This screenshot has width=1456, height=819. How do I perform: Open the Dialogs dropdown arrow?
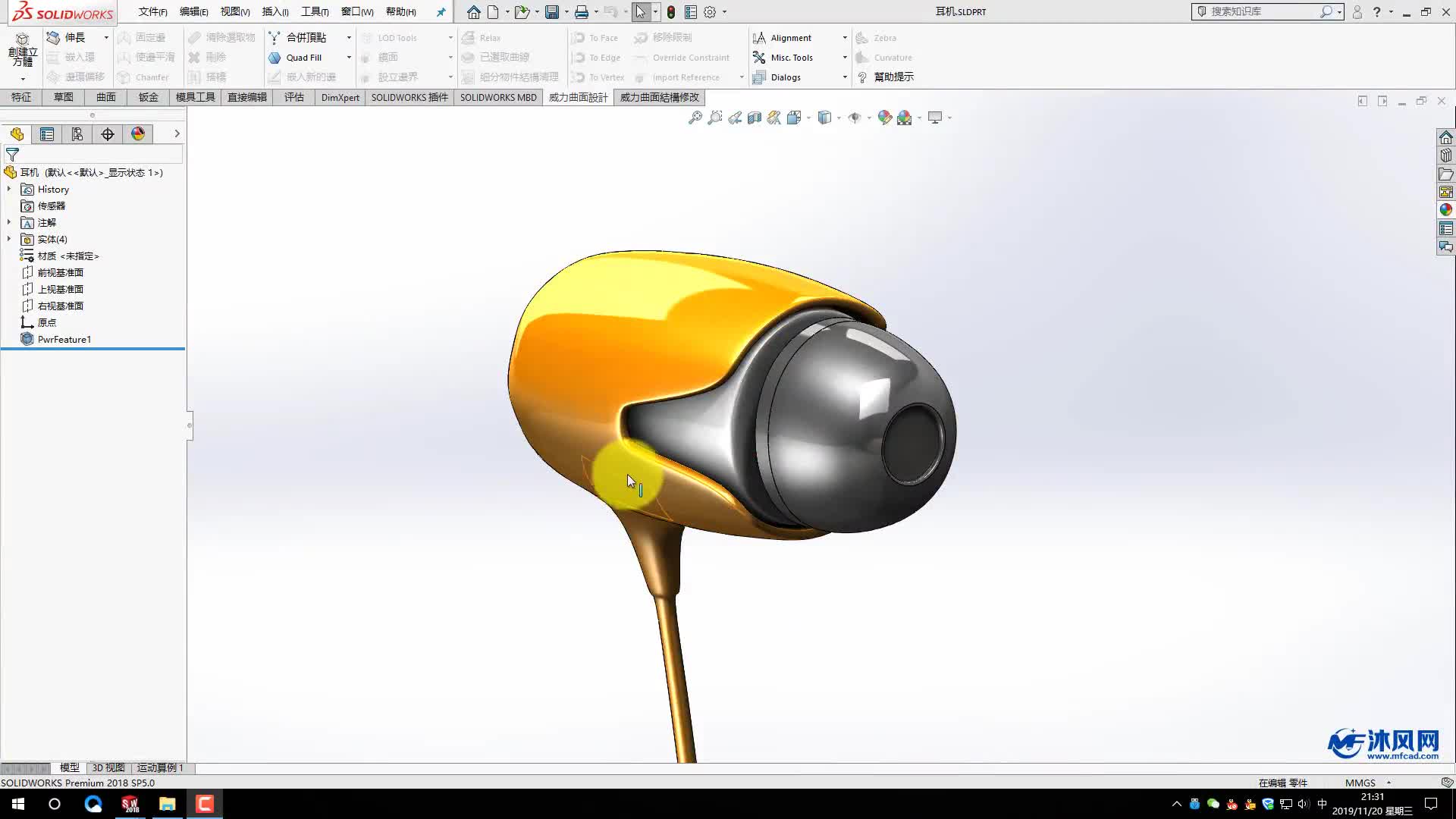(x=845, y=77)
